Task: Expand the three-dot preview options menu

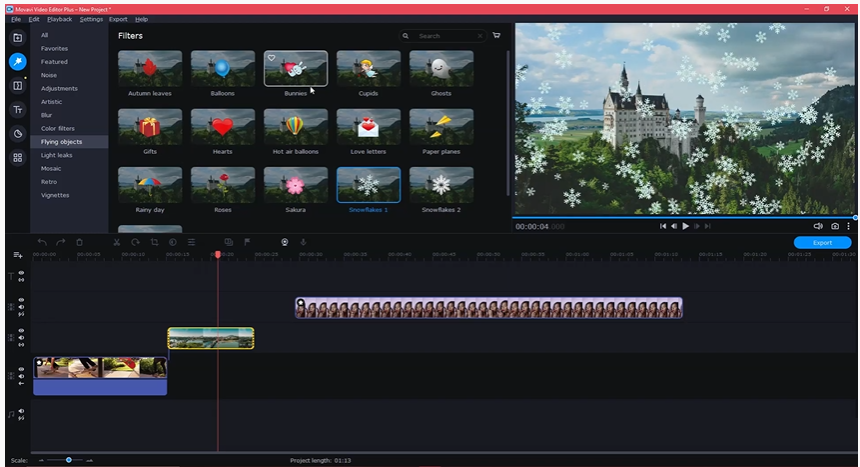Action: [849, 227]
